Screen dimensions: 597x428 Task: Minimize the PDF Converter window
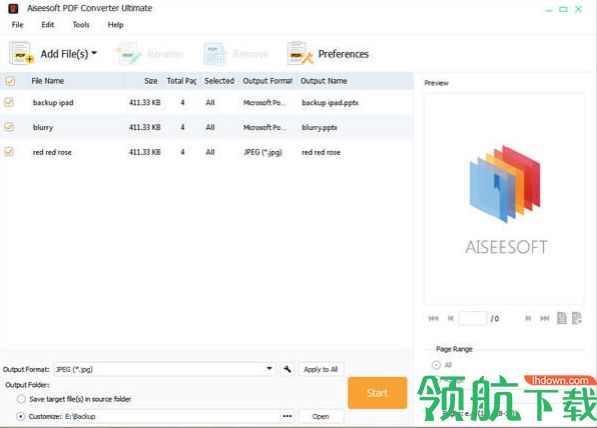point(549,10)
